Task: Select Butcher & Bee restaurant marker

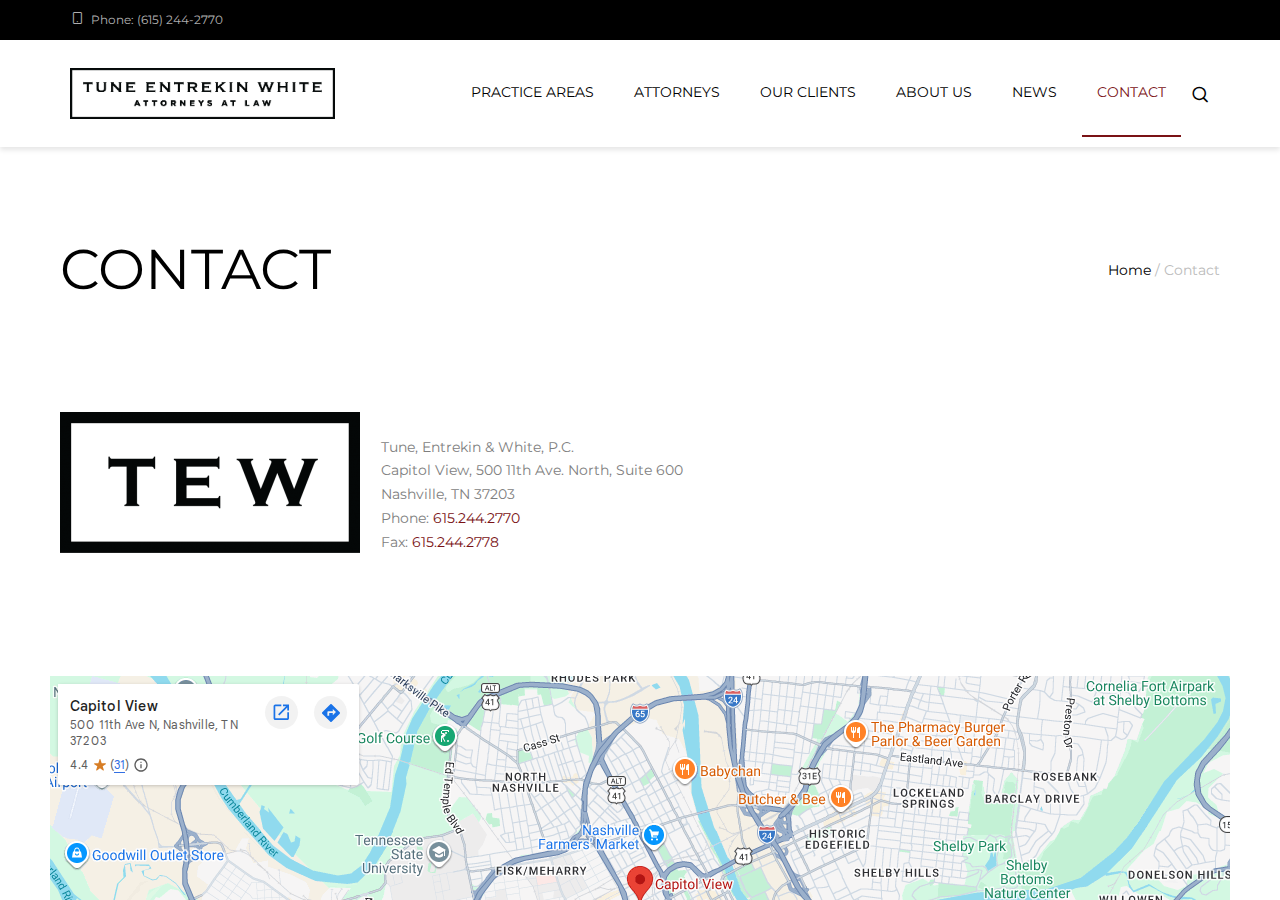Action: pos(840,797)
